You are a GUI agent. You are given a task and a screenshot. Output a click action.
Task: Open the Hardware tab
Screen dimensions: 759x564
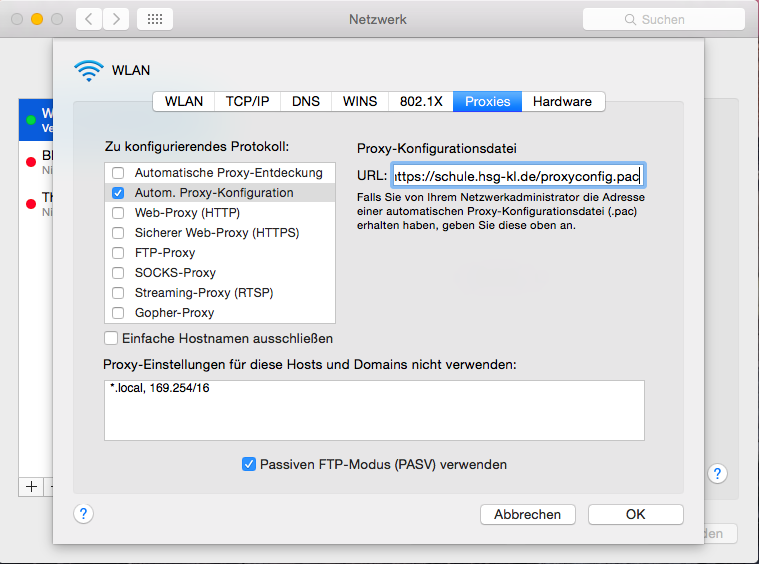click(x=562, y=101)
